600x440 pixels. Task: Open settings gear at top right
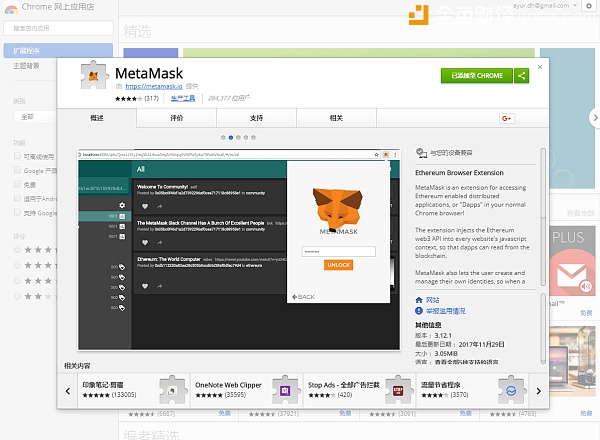point(589,6)
